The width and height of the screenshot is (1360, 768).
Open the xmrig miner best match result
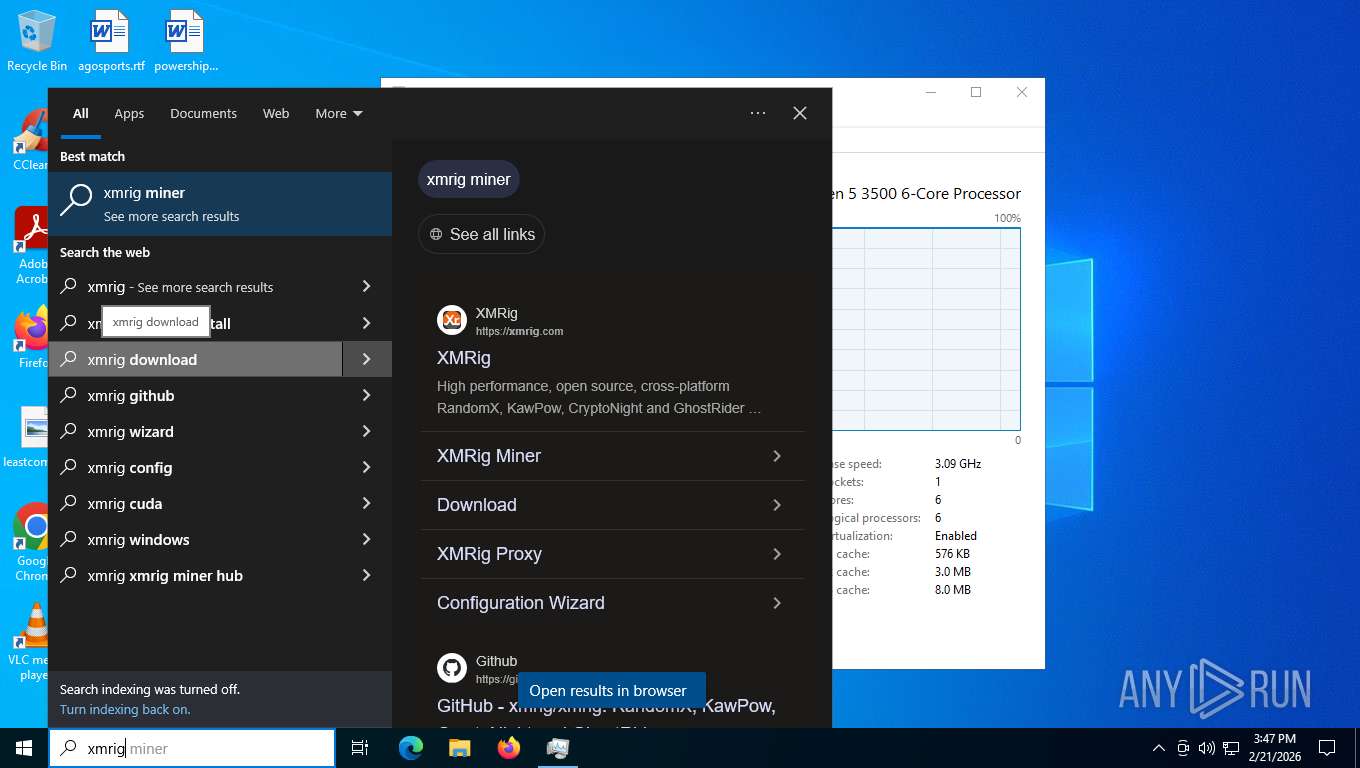point(220,204)
